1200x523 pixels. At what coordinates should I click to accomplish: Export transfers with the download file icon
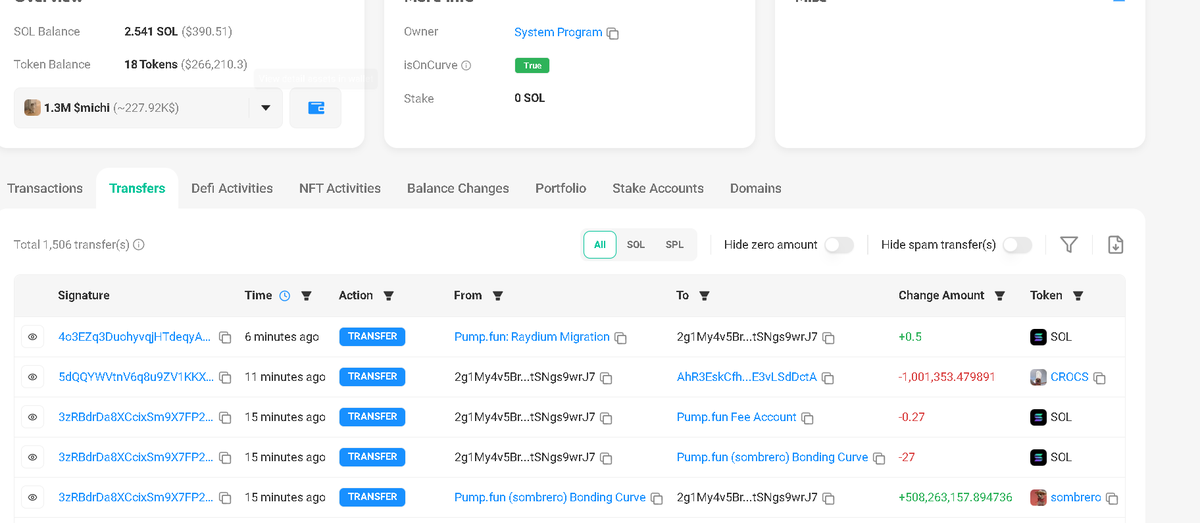[x=1116, y=245]
